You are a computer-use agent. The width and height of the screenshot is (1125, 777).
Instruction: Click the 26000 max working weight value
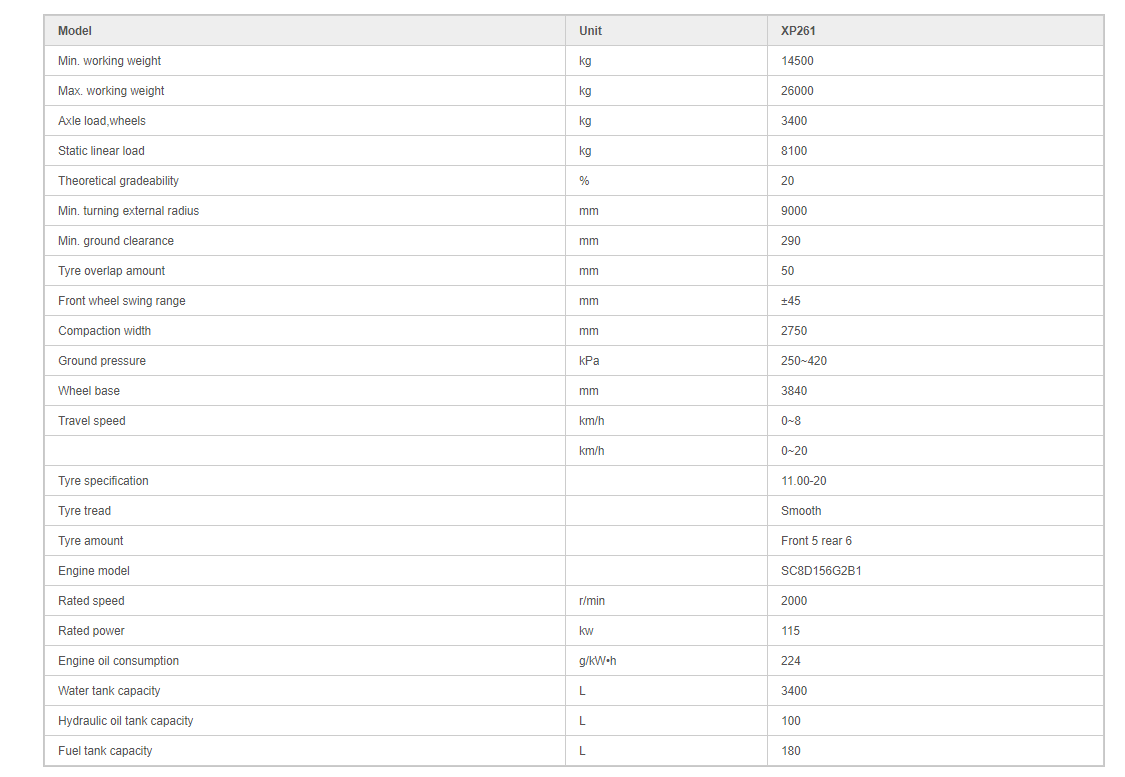(797, 91)
